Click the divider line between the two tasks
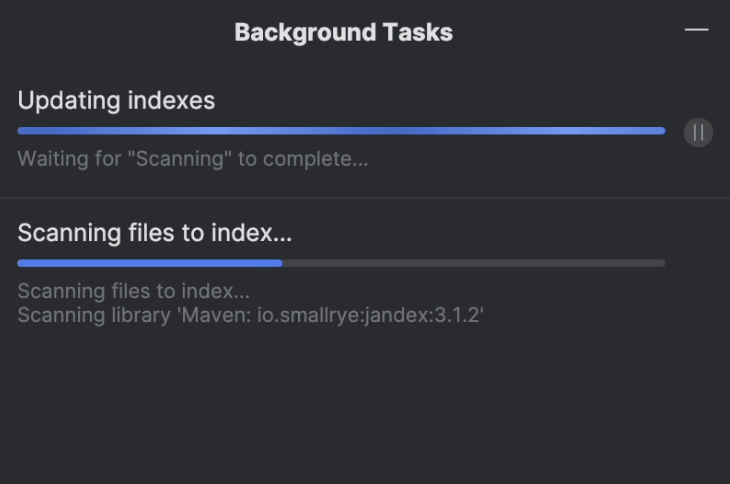Image resolution: width=730 pixels, height=484 pixels. (x=365, y=198)
